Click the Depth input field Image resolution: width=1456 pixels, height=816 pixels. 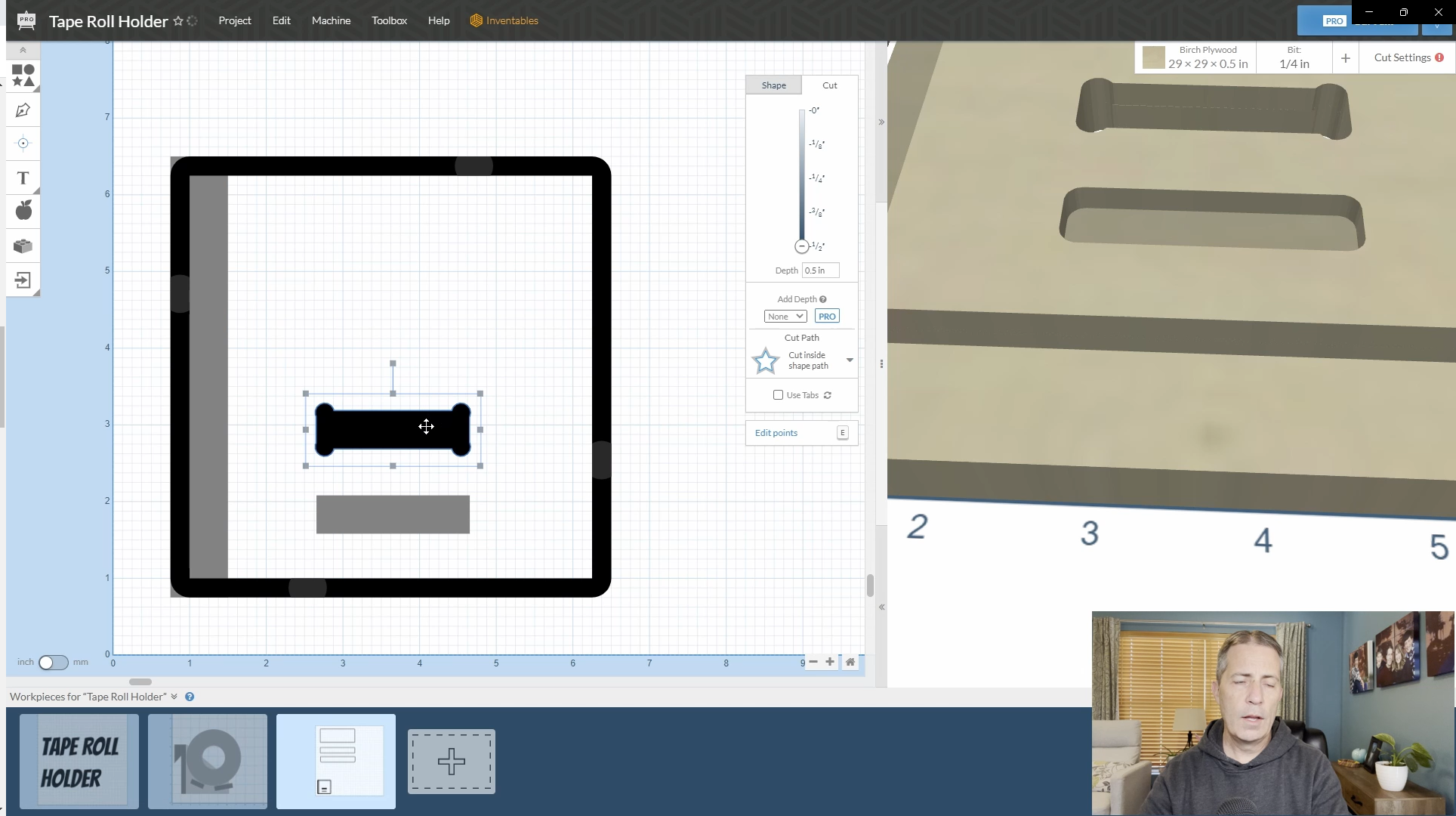tap(820, 270)
